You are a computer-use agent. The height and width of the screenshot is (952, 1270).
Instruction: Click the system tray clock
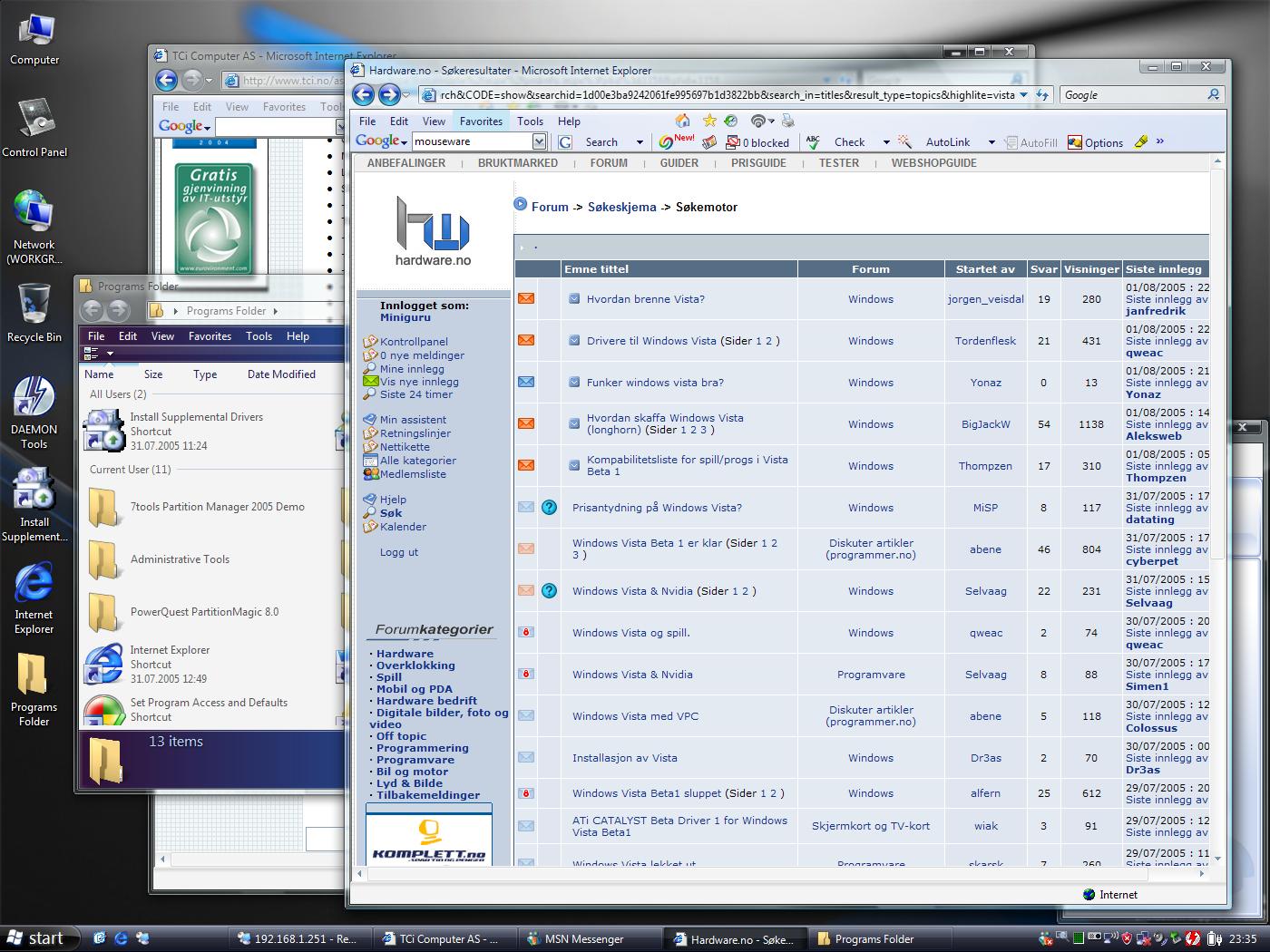[1243, 939]
